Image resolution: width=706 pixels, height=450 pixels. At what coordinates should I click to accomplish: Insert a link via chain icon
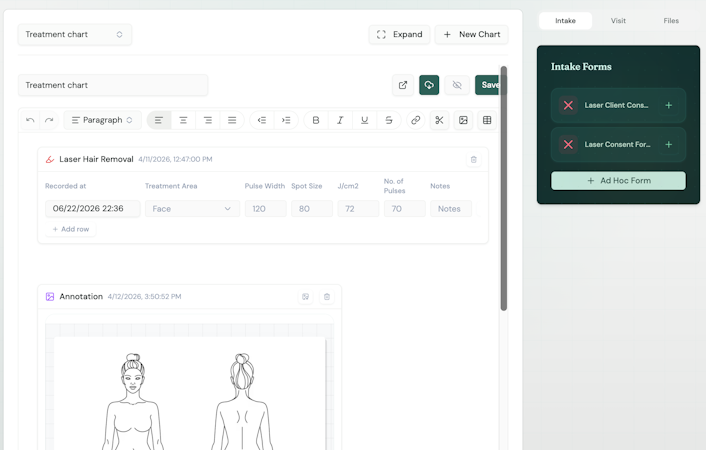coord(416,120)
